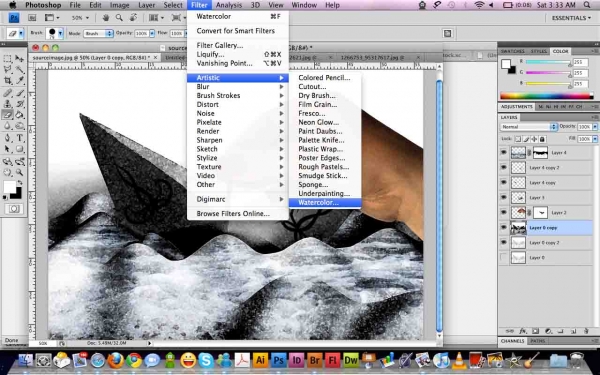Select the Blur tool
Viewport: 600px width, 375px height.
click(x=7, y=126)
